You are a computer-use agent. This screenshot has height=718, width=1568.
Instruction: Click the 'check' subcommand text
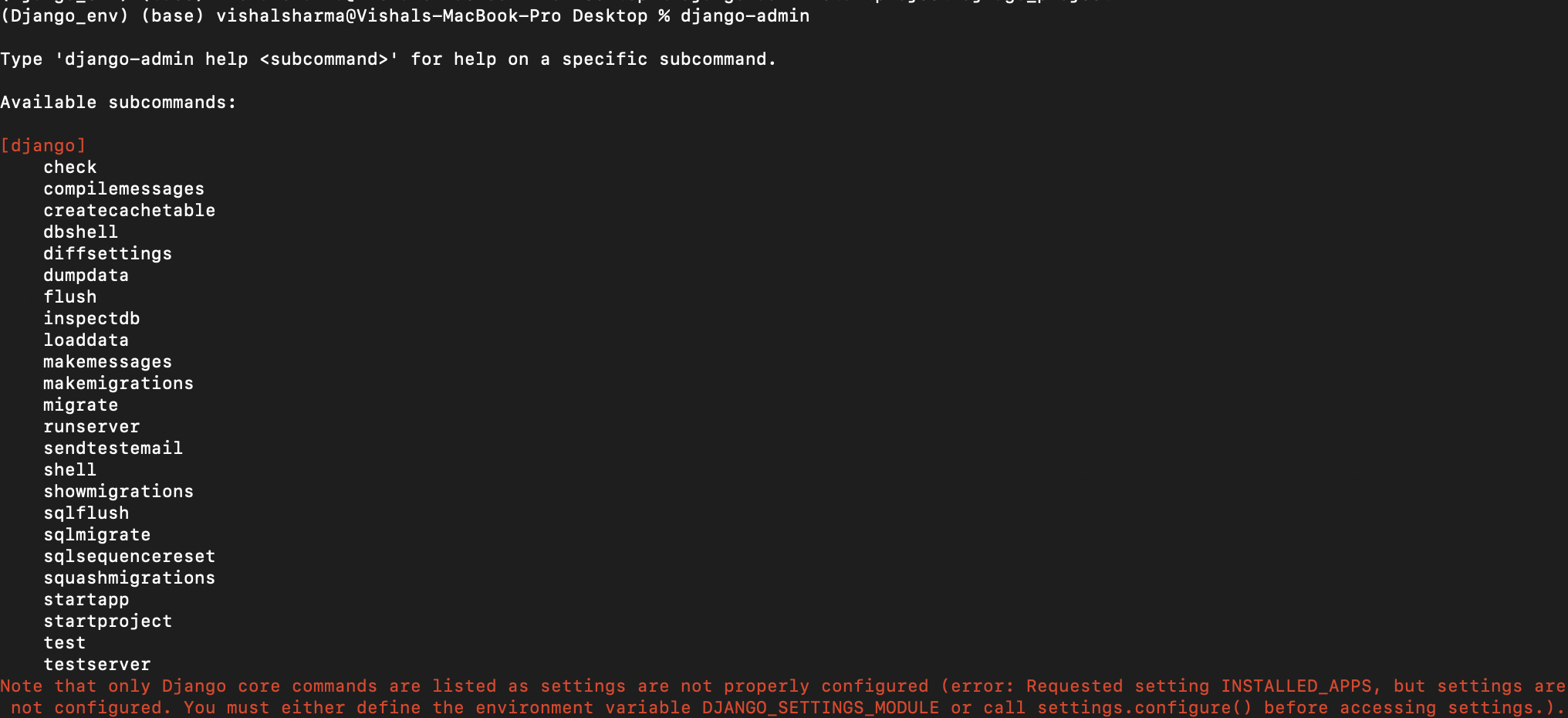pyautogui.click(x=70, y=168)
